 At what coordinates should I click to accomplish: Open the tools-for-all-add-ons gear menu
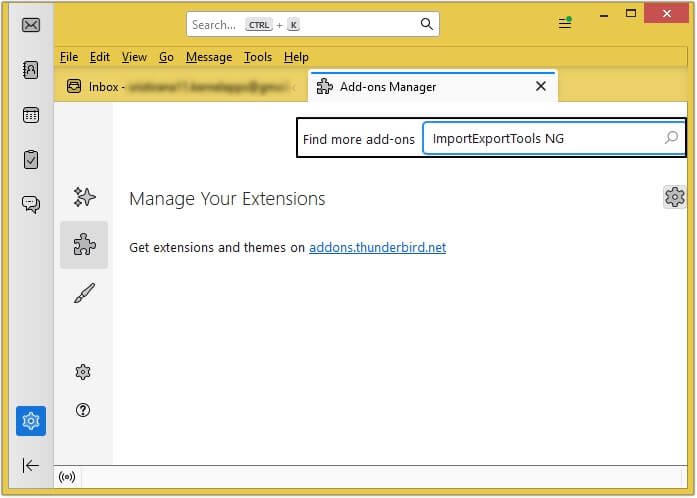(674, 197)
